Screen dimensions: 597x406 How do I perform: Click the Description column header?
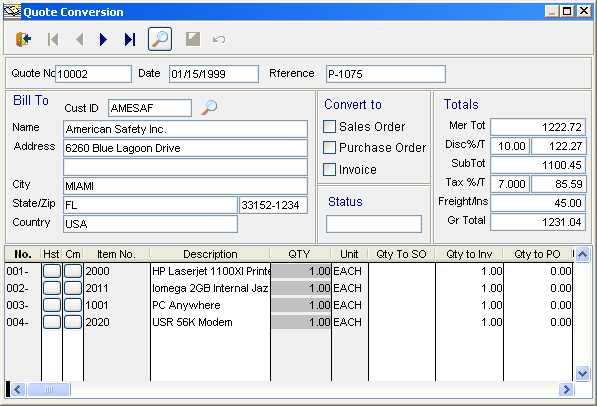coord(210,254)
